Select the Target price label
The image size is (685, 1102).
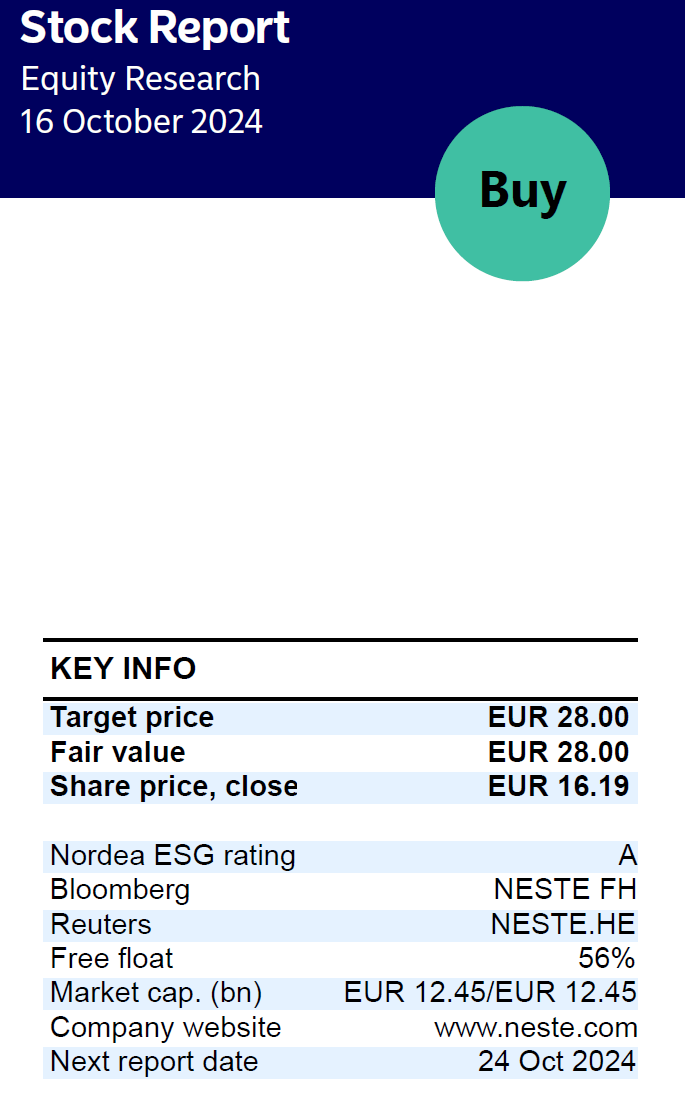[132, 718]
